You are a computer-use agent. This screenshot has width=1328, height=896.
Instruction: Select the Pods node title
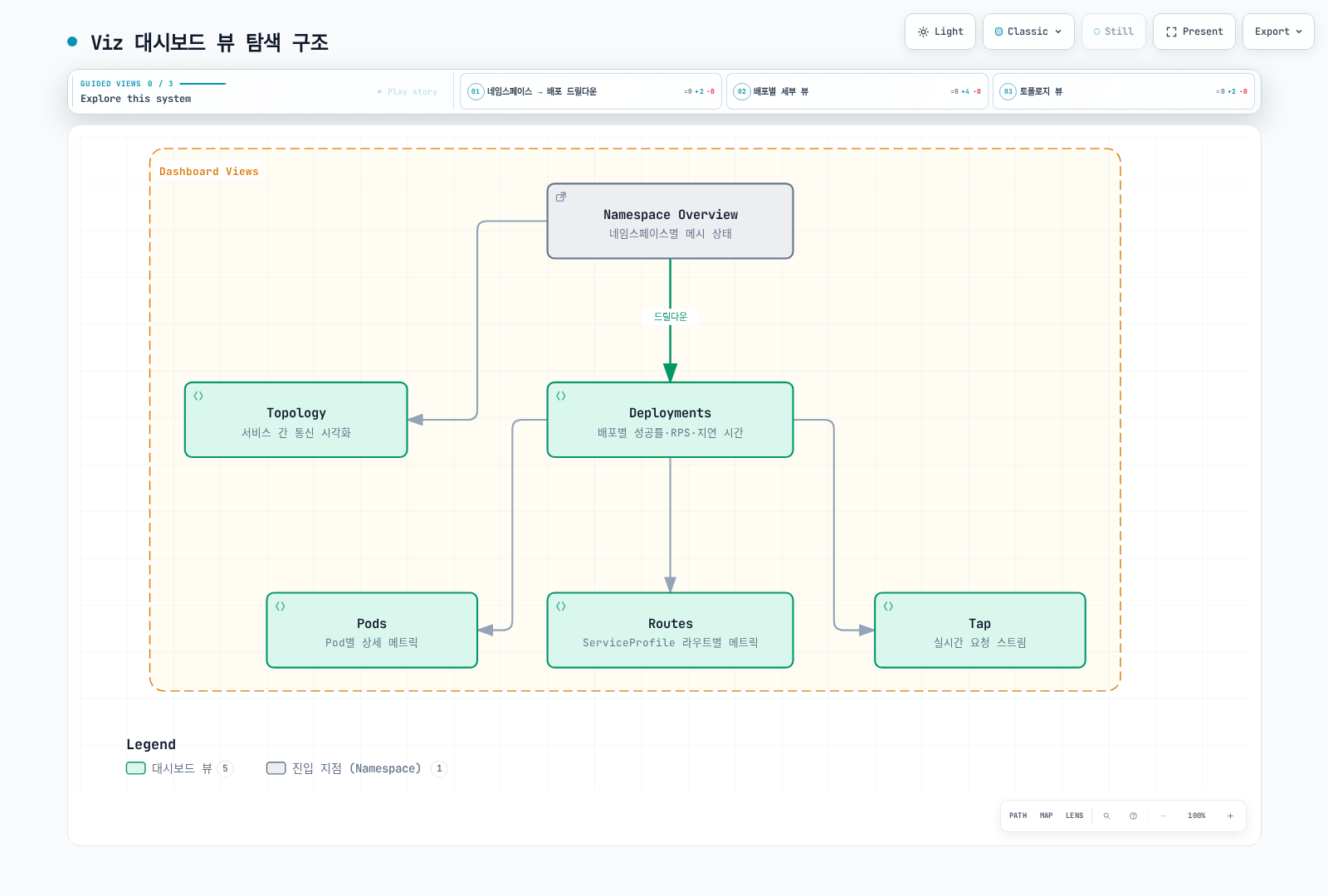coord(372,624)
